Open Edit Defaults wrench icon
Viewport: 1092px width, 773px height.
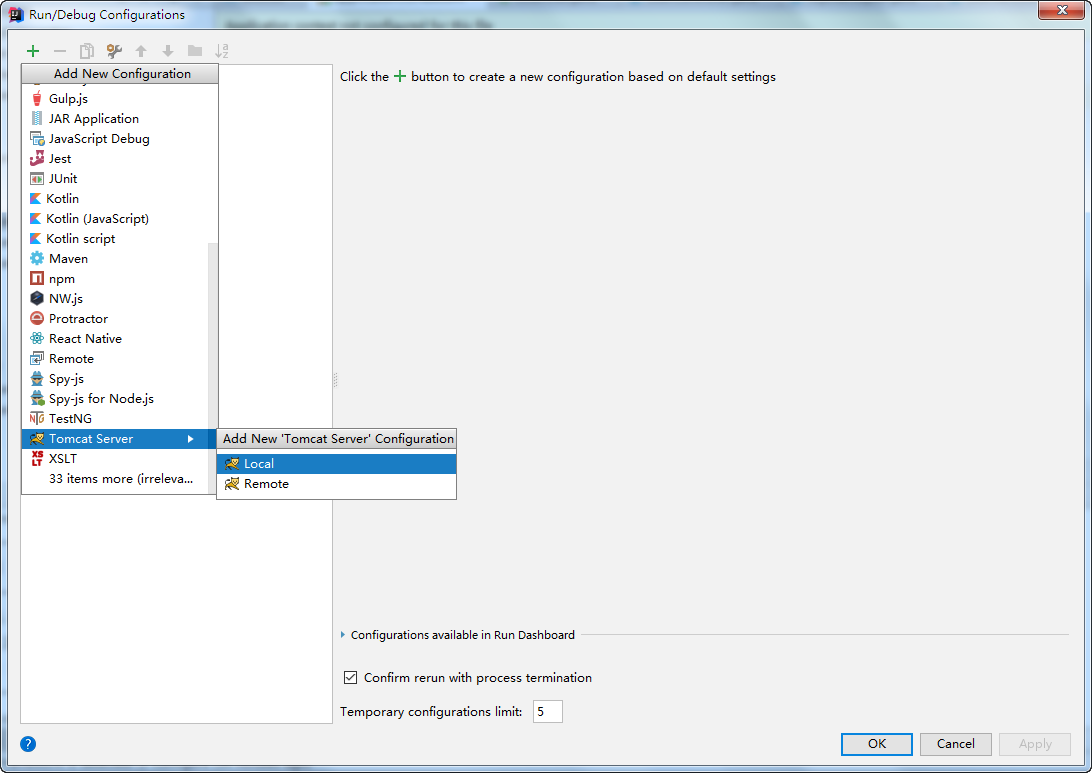(114, 51)
